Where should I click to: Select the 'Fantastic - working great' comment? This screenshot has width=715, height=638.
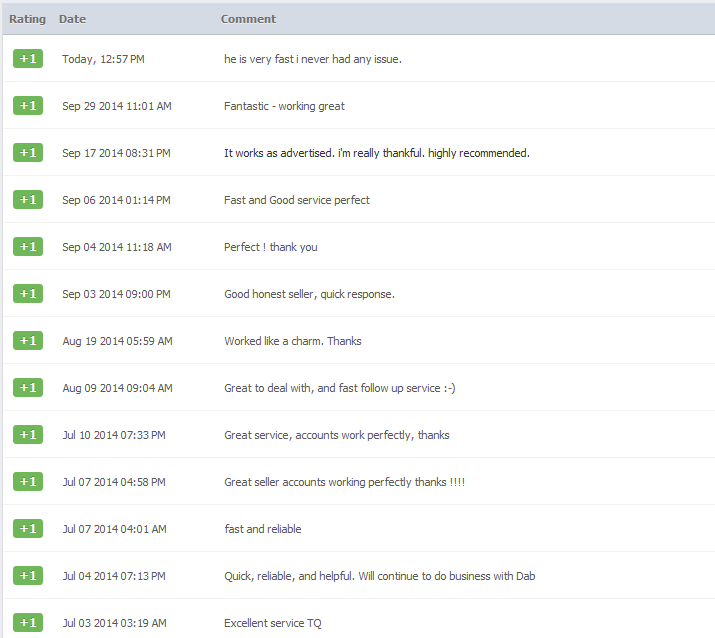tap(284, 106)
